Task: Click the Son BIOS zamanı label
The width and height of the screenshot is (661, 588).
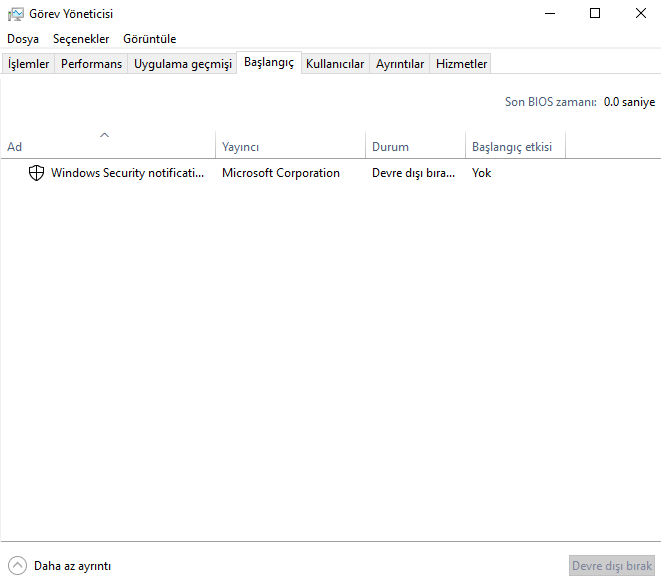Action: 551,102
